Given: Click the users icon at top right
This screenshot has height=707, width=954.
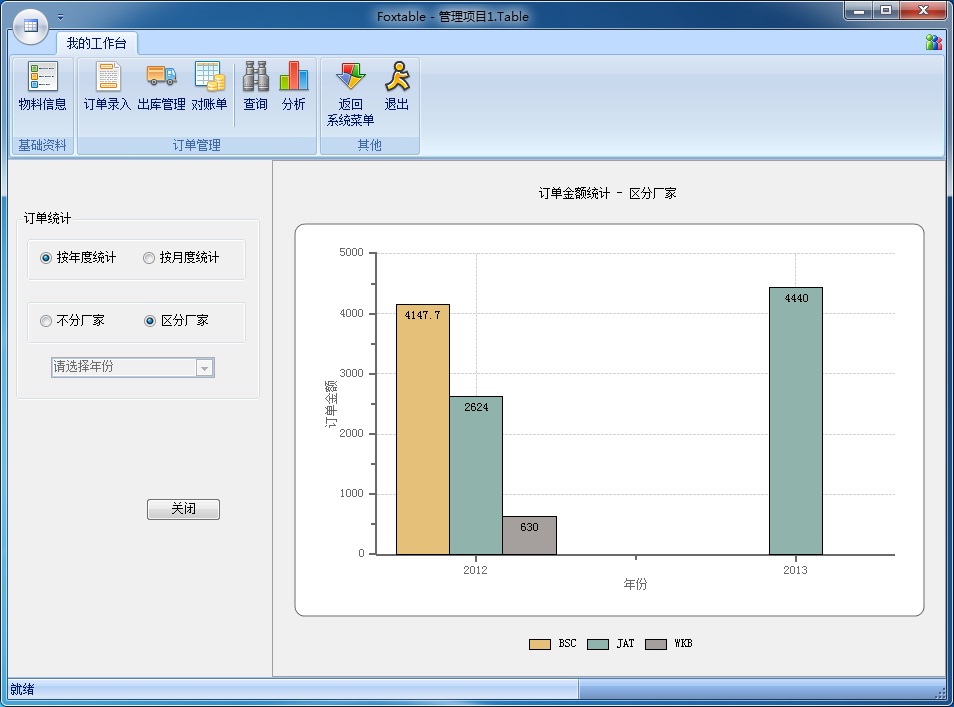Looking at the screenshot, I should point(933,42).
